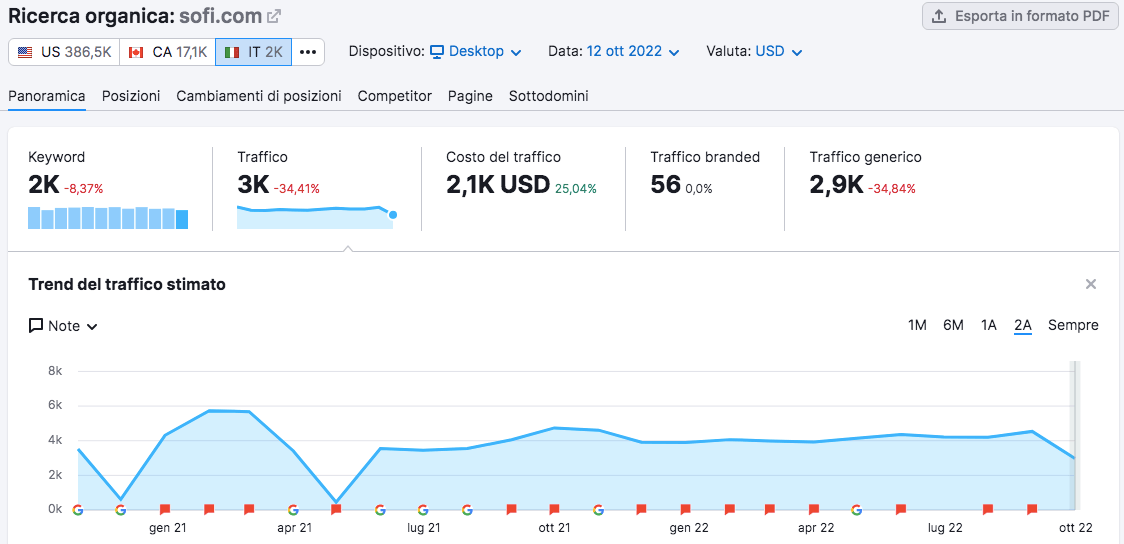
Task: Close the Trend del traffico stimato panel
Action: coord(1091,284)
